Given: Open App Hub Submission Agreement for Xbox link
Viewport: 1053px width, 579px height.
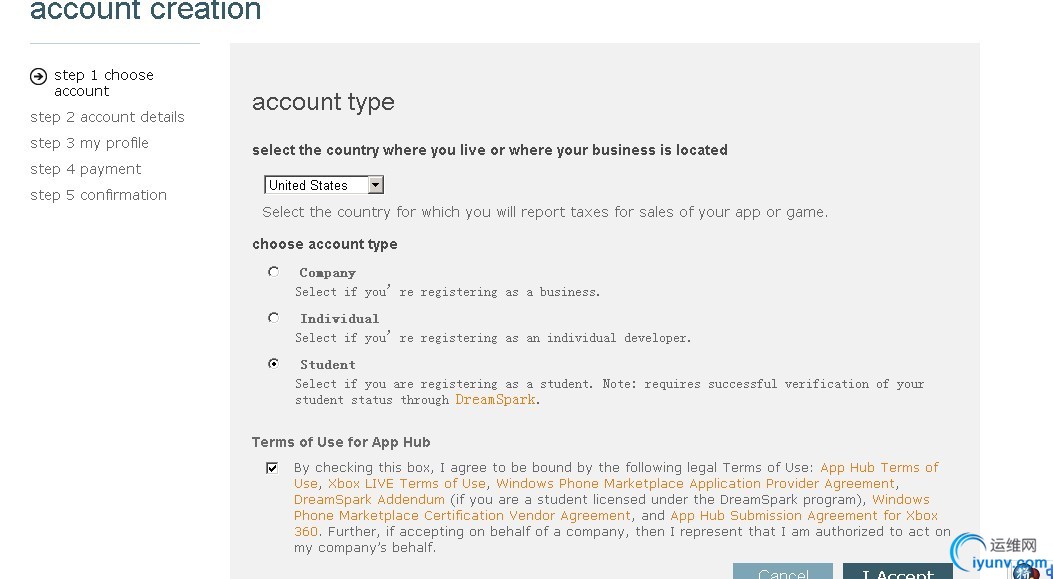Looking at the screenshot, I should pos(804,515).
